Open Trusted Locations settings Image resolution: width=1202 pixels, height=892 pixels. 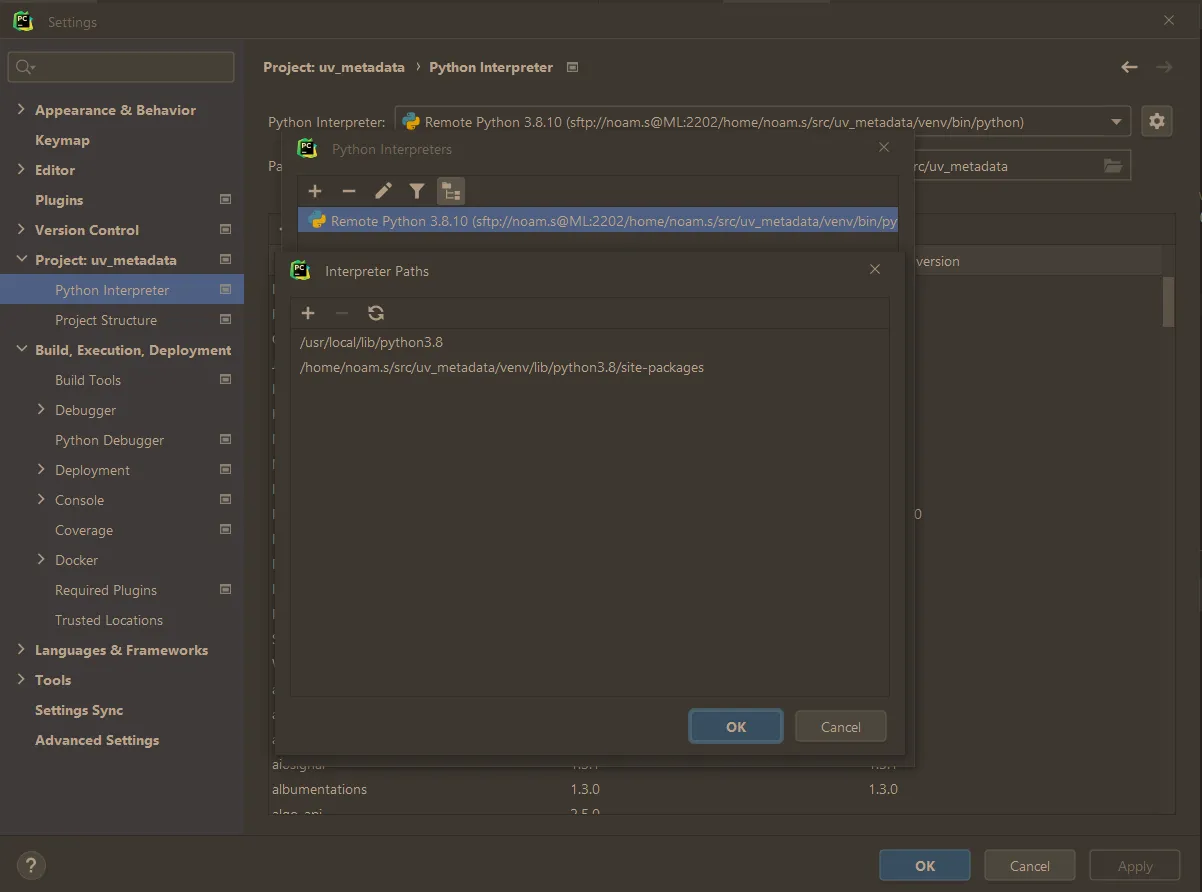109,620
